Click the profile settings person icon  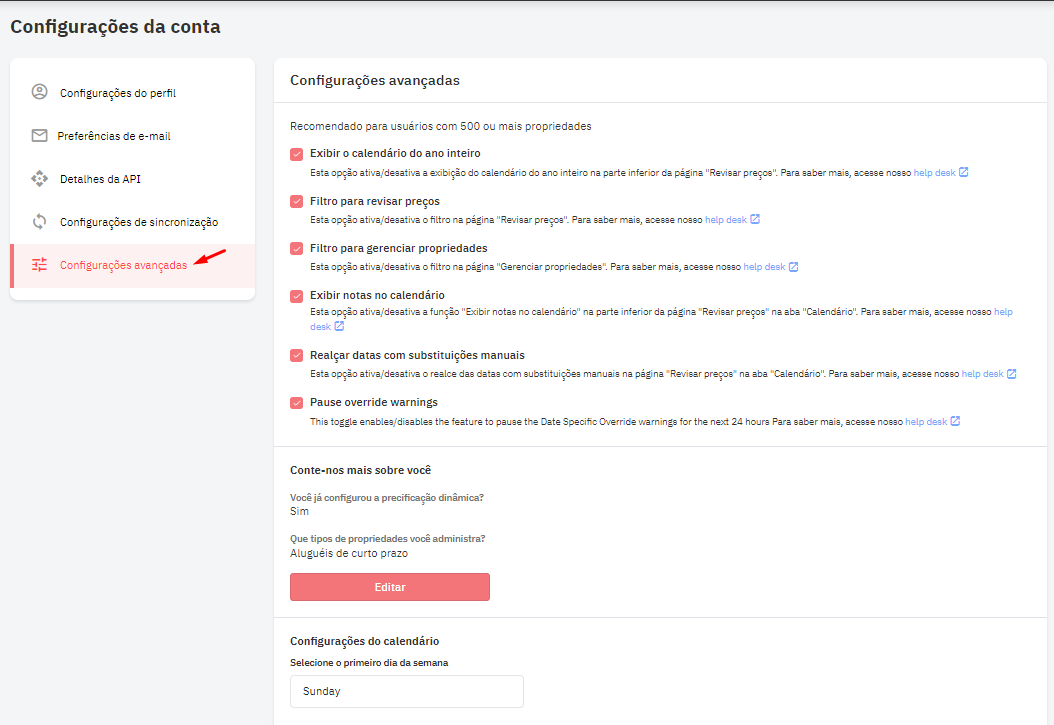(x=39, y=92)
